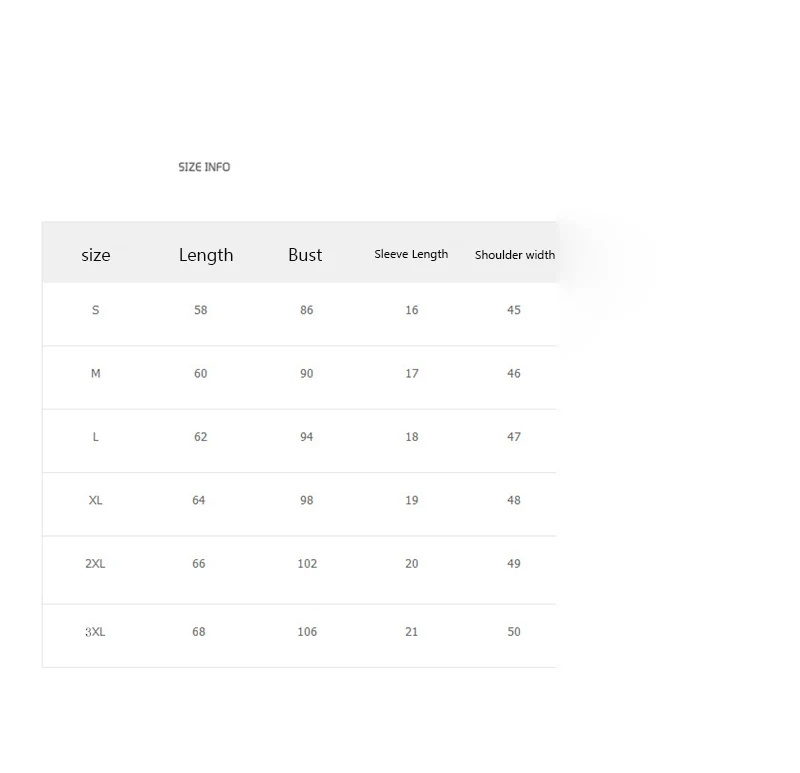800x773 pixels.
Task: Click the M size row label
Action: tap(95, 373)
